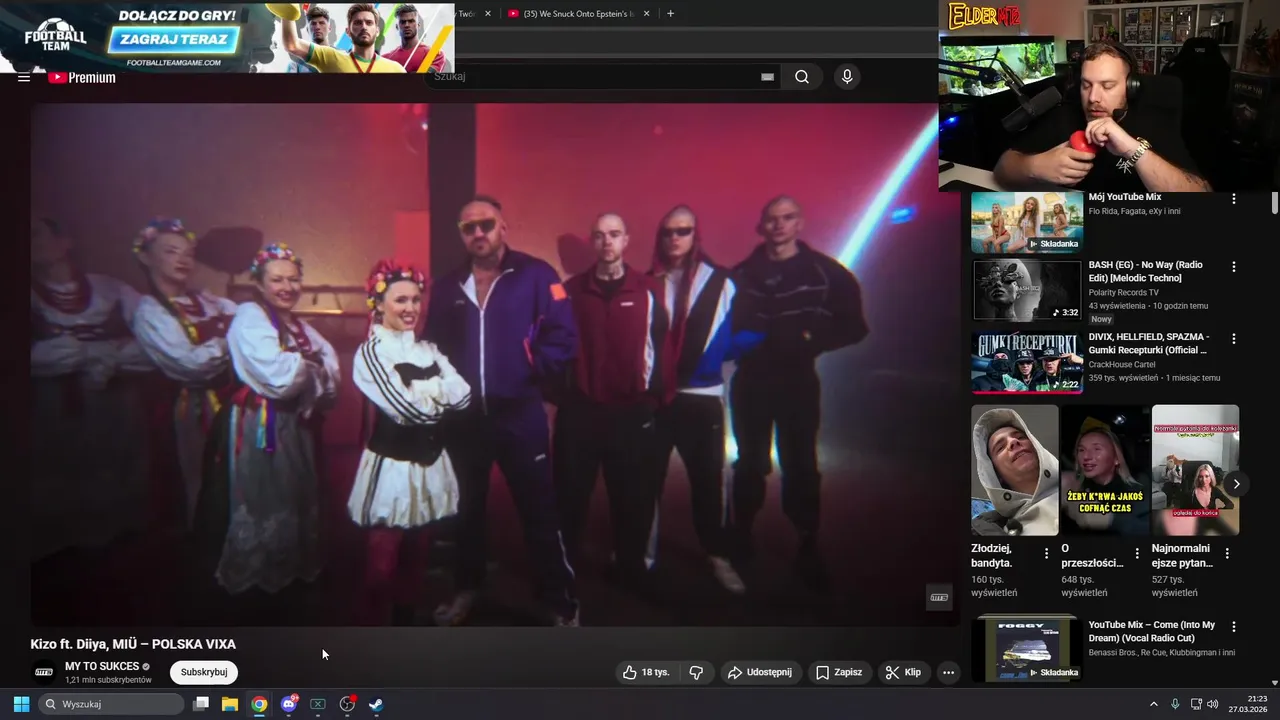Open Discord from the taskbar
Viewport: 1280px width, 720px height.
289,704
